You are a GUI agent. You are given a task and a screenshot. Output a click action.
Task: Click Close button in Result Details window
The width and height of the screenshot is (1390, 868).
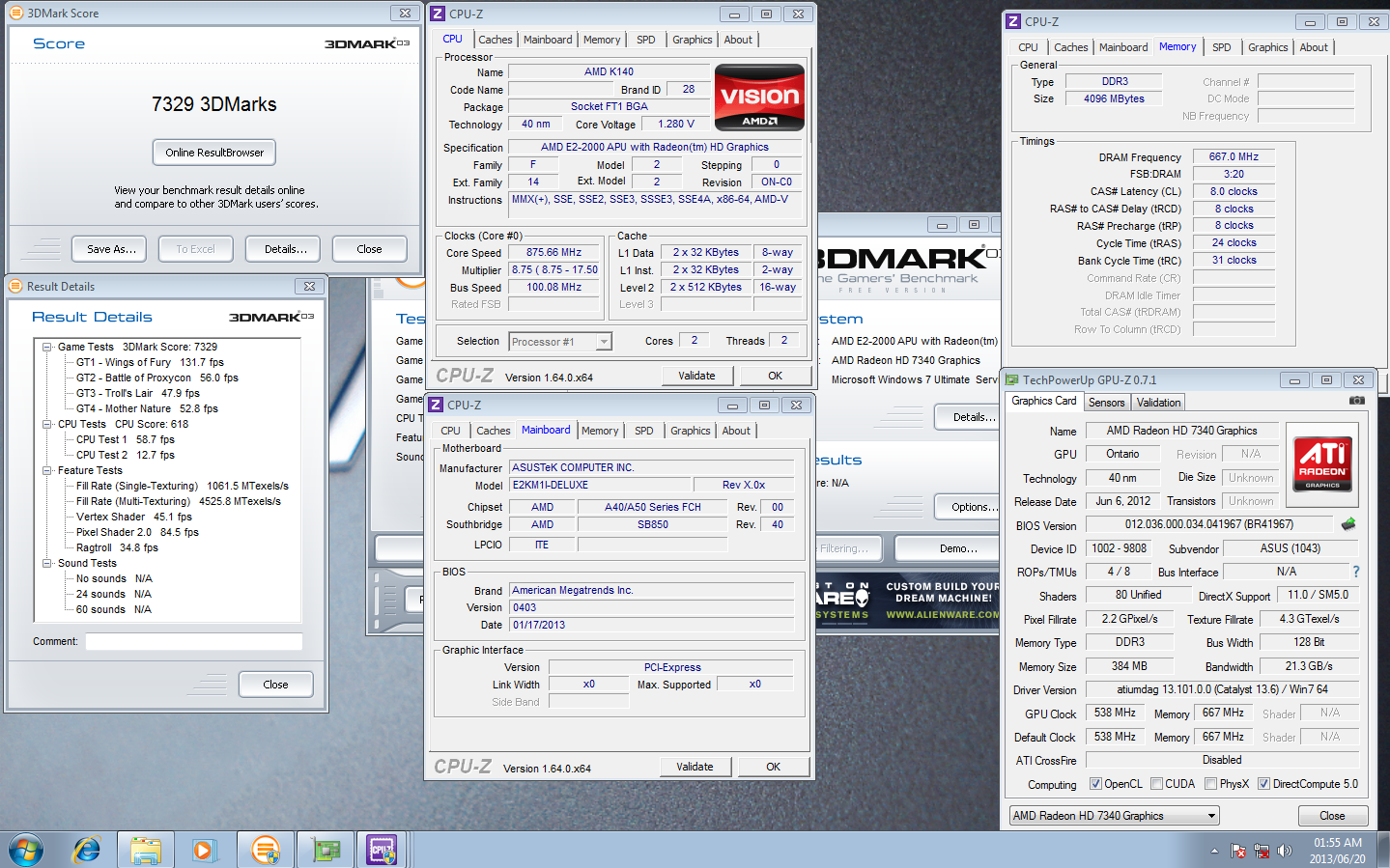click(x=275, y=685)
